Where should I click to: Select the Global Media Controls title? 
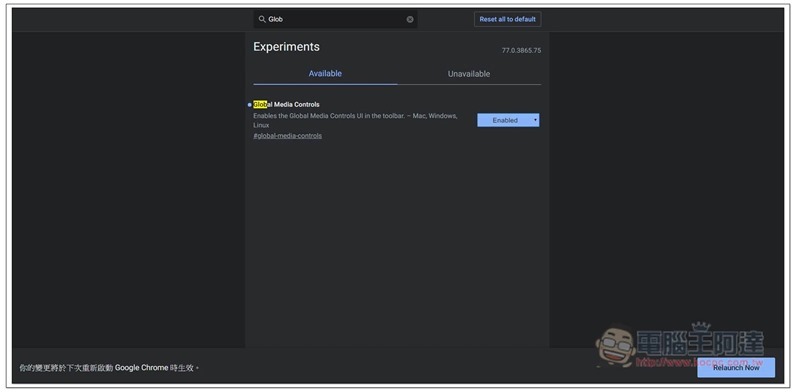click(x=286, y=105)
